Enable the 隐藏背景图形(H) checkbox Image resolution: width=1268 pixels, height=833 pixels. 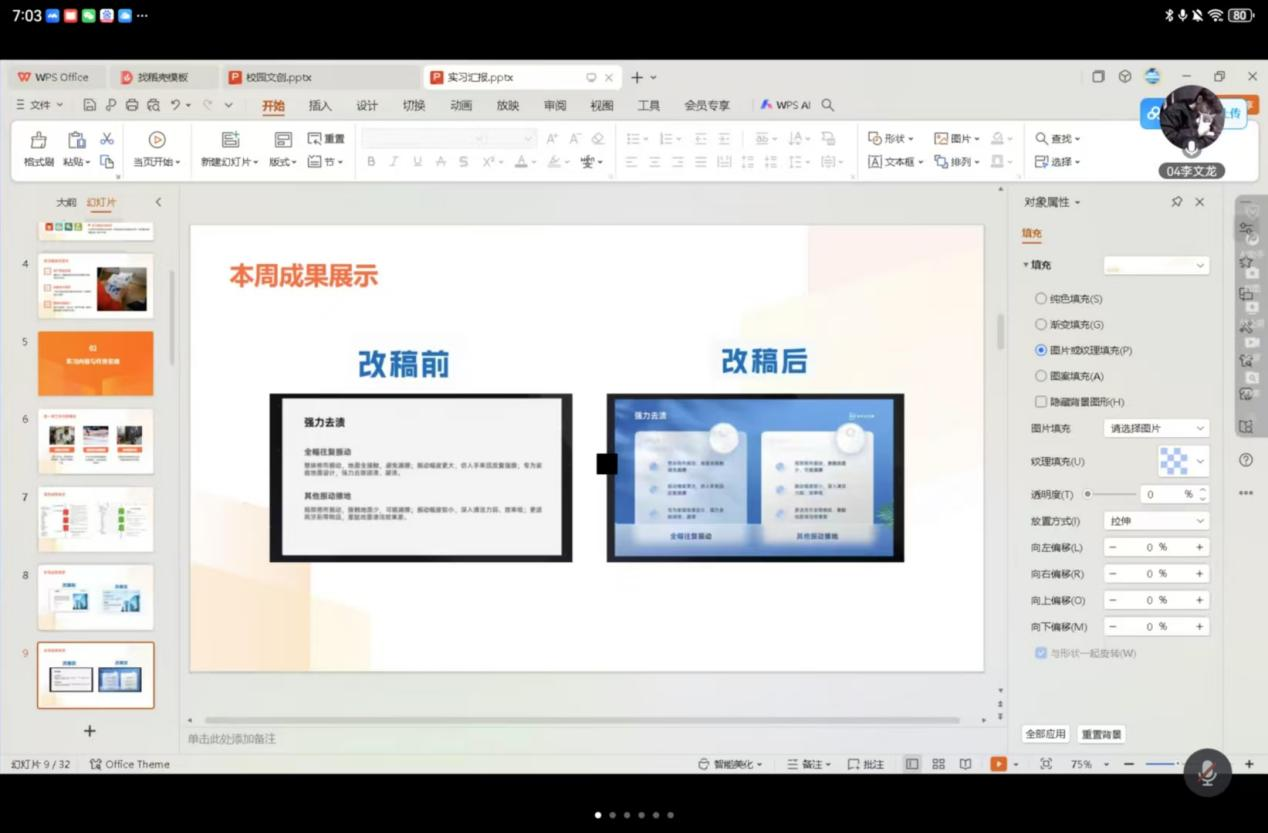click(x=1041, y=402)
